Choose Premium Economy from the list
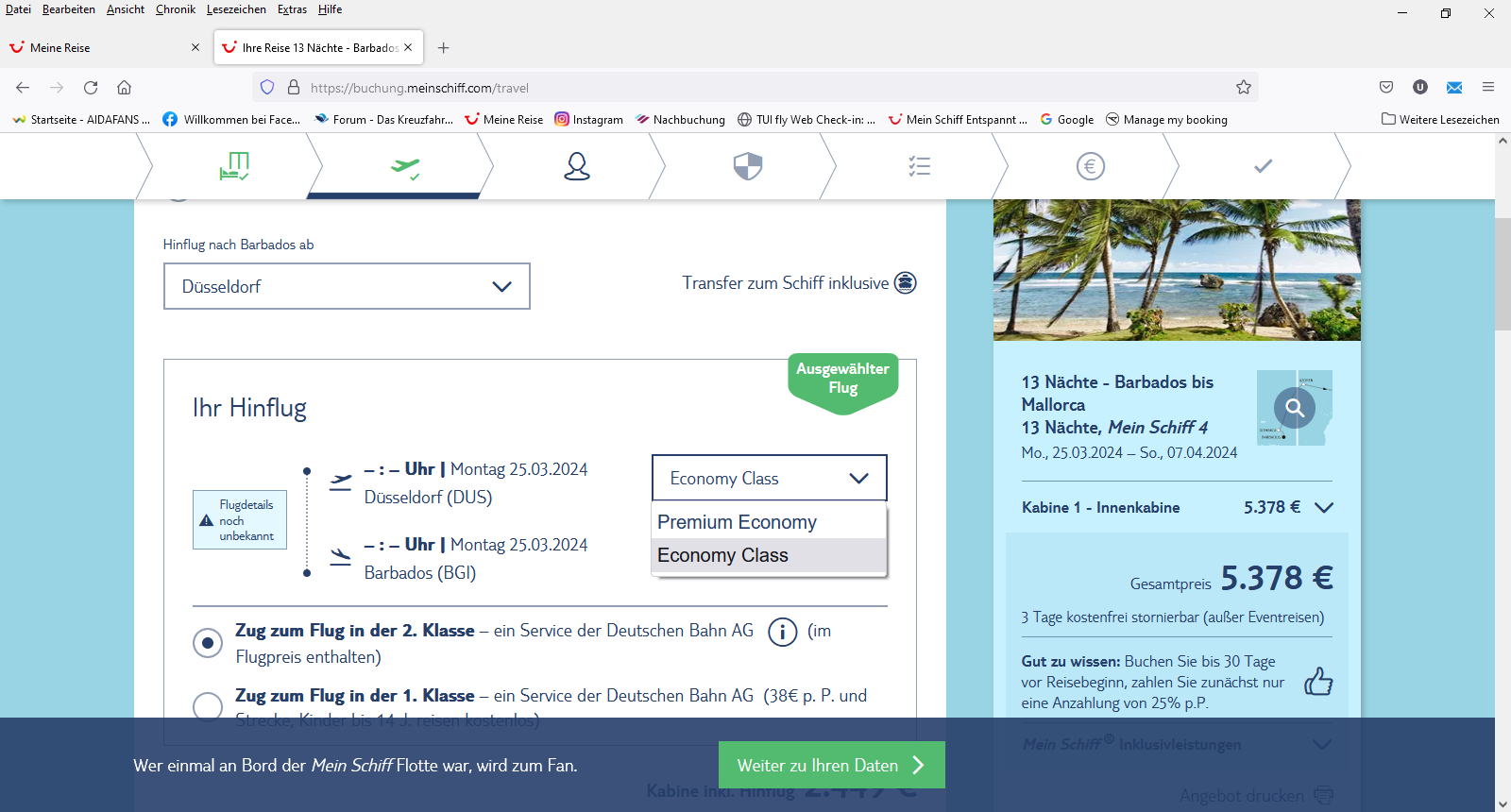Screen dimensions: 1511x812 737,522
